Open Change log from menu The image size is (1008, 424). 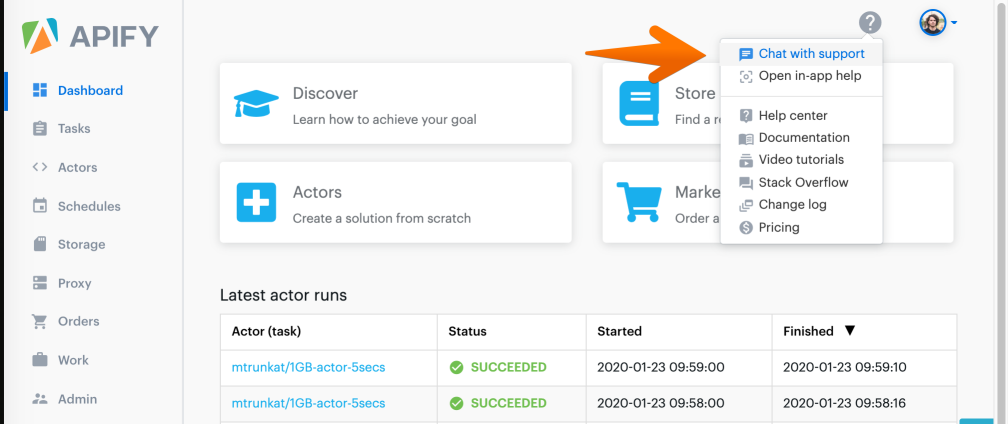pos(793,204)
